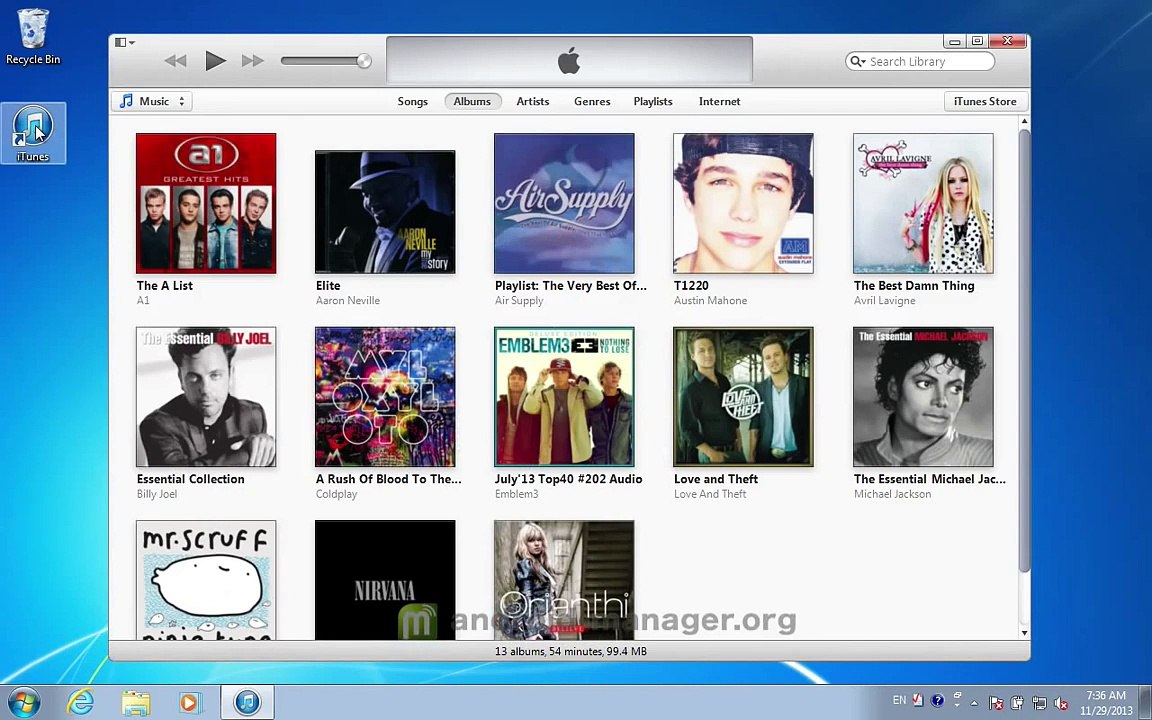
Task: Select the Orianthi album artwork
Action: 564,580
